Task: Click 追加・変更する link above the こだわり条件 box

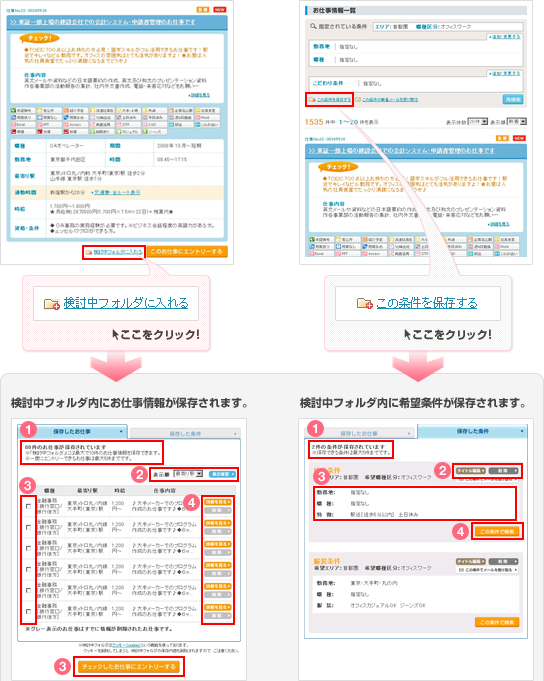Action: tap(504, 73)
